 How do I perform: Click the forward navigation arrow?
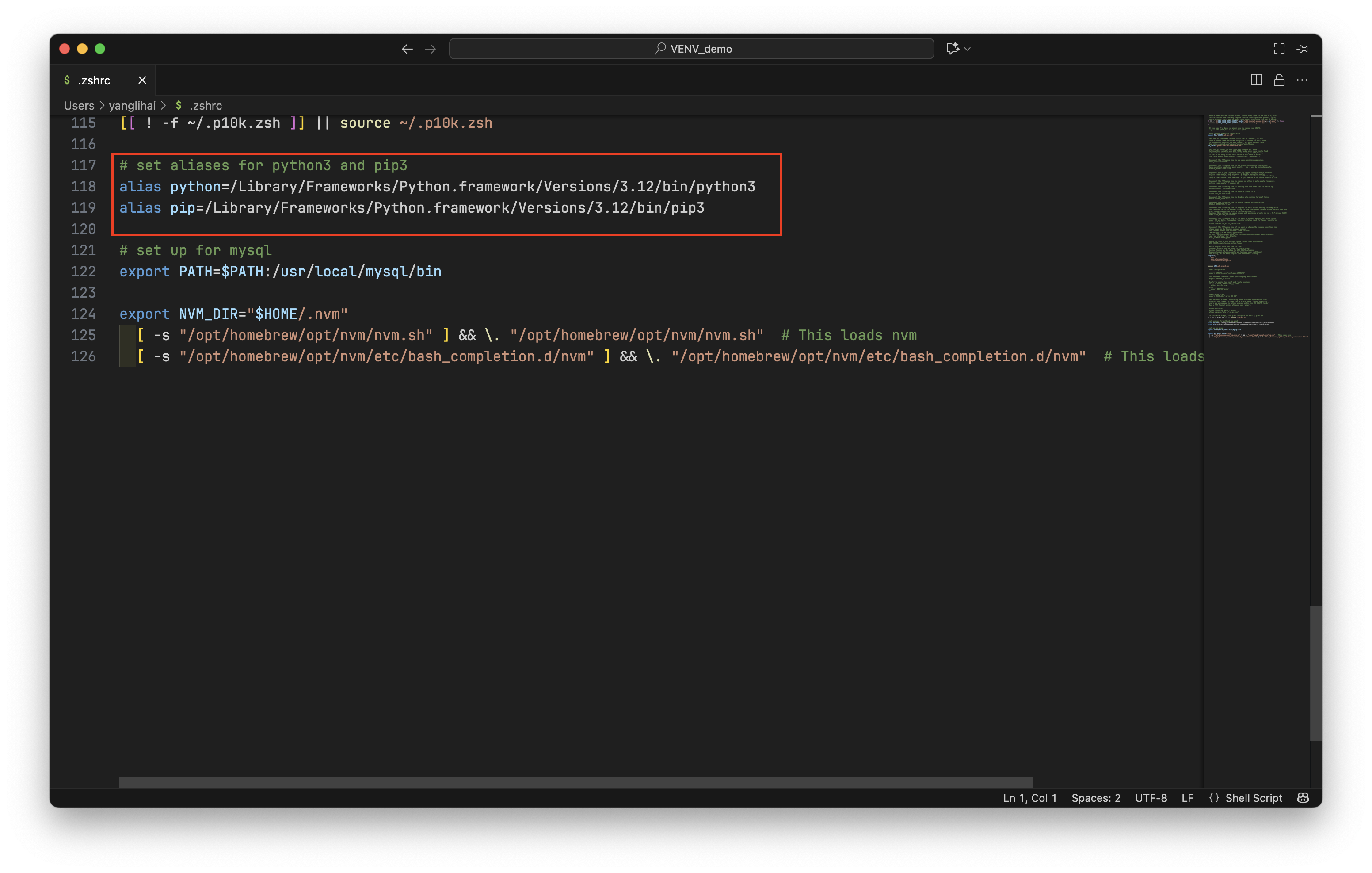pos(430,49)
